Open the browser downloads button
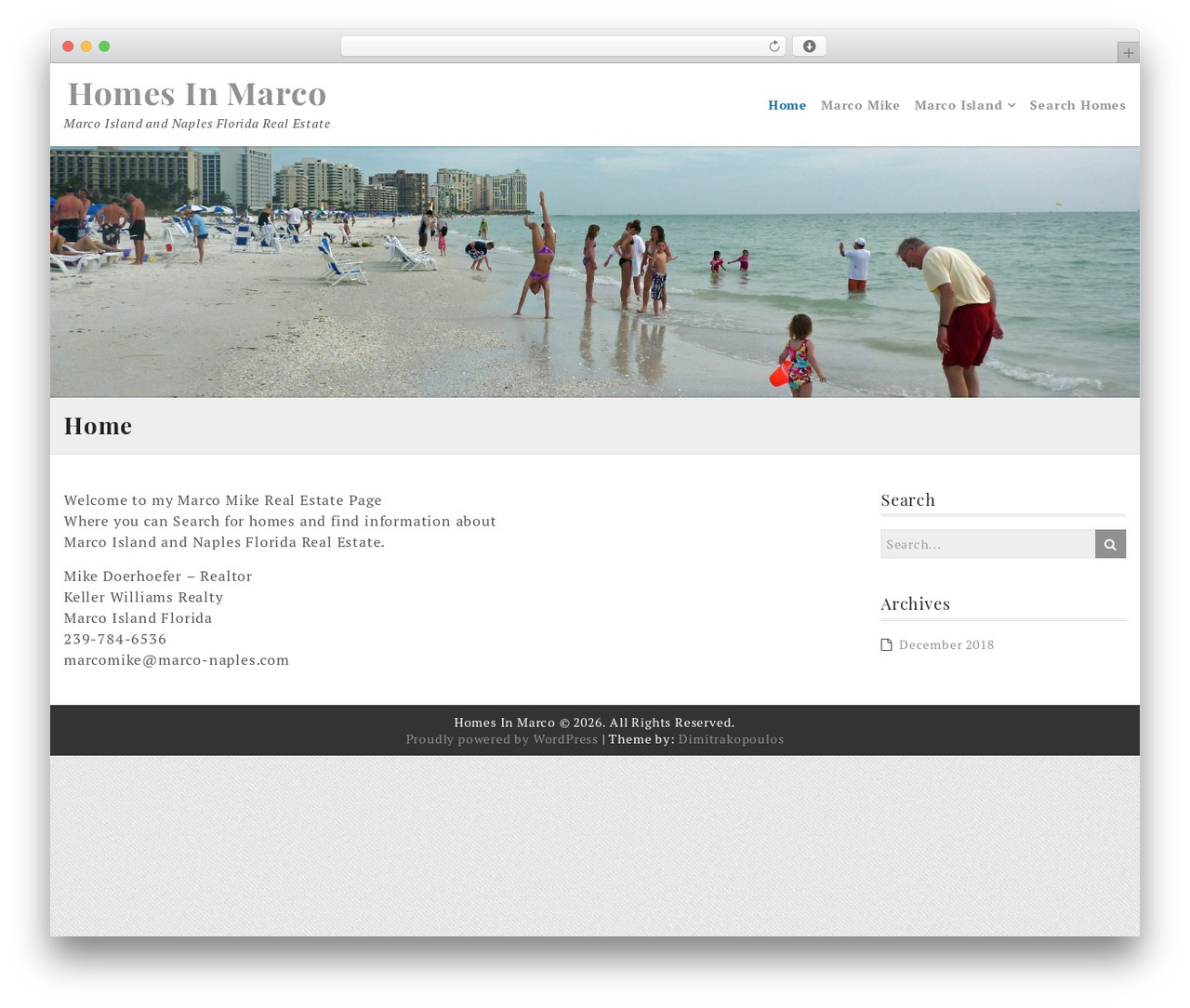Viewport: 1190px width, 1008px height. click(x=809, y=46)
